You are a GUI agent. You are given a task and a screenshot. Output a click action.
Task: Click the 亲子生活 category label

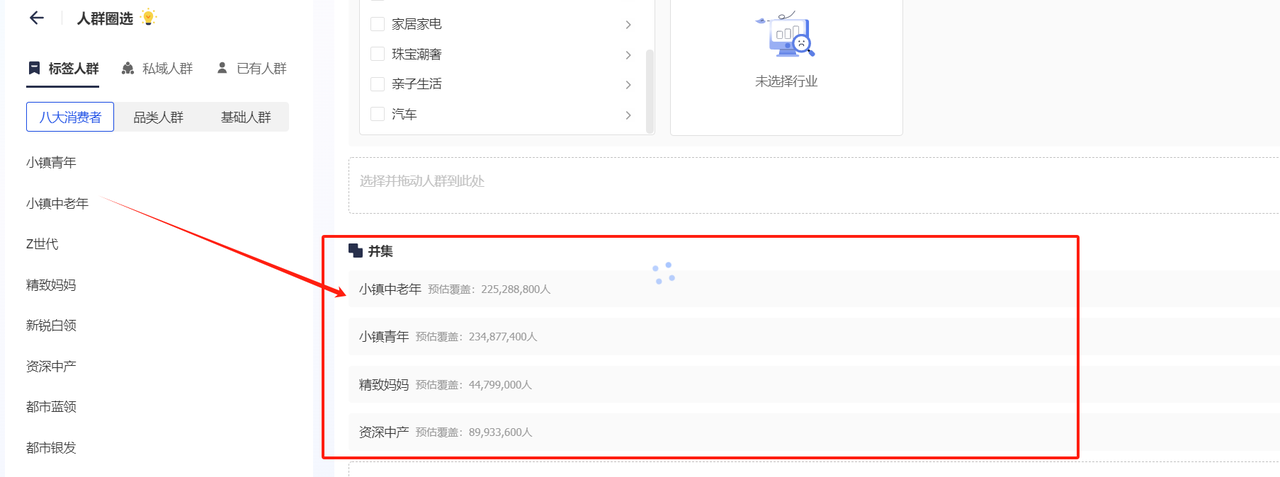tap(417, 84)
